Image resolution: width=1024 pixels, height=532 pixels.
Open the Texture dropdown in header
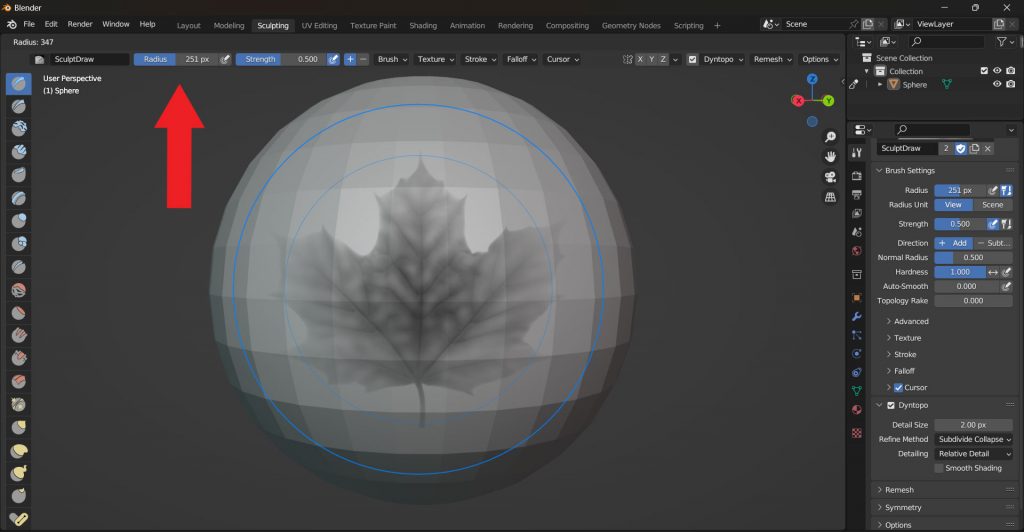[436, 59]
